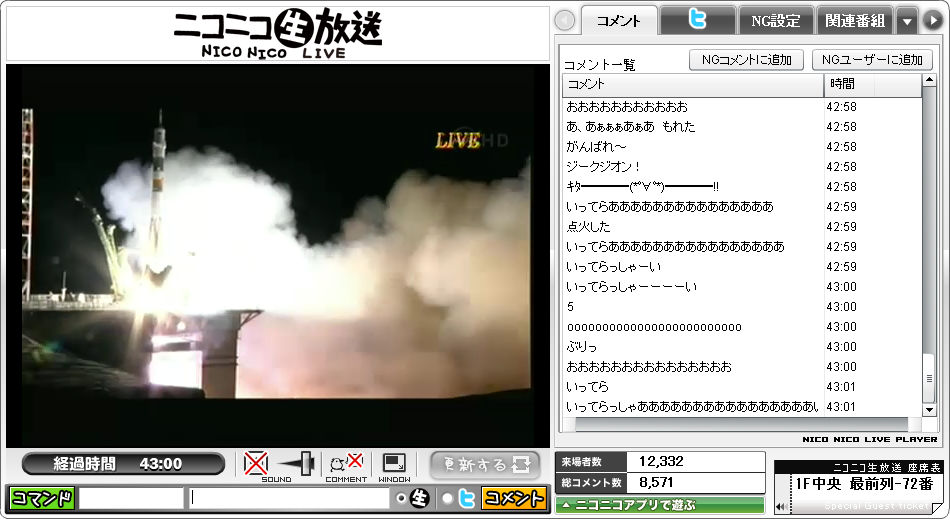
Task: Switch to the コメント tab
Action: click(x=619, y=21)
